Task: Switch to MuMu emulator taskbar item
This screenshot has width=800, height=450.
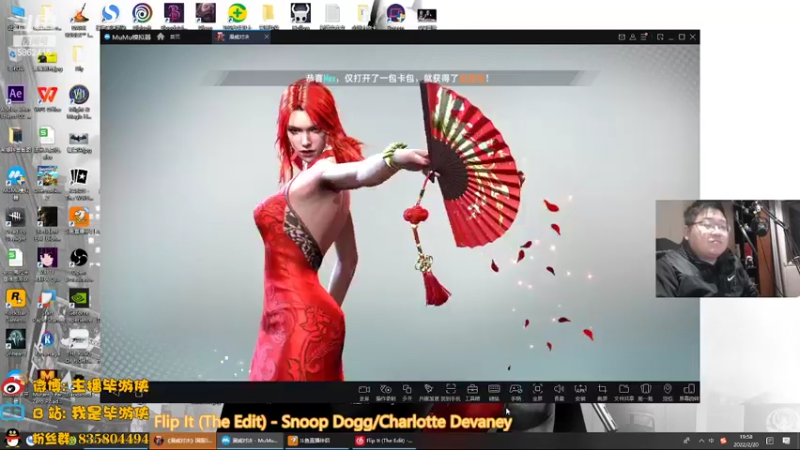Action: tap(250, 440)
